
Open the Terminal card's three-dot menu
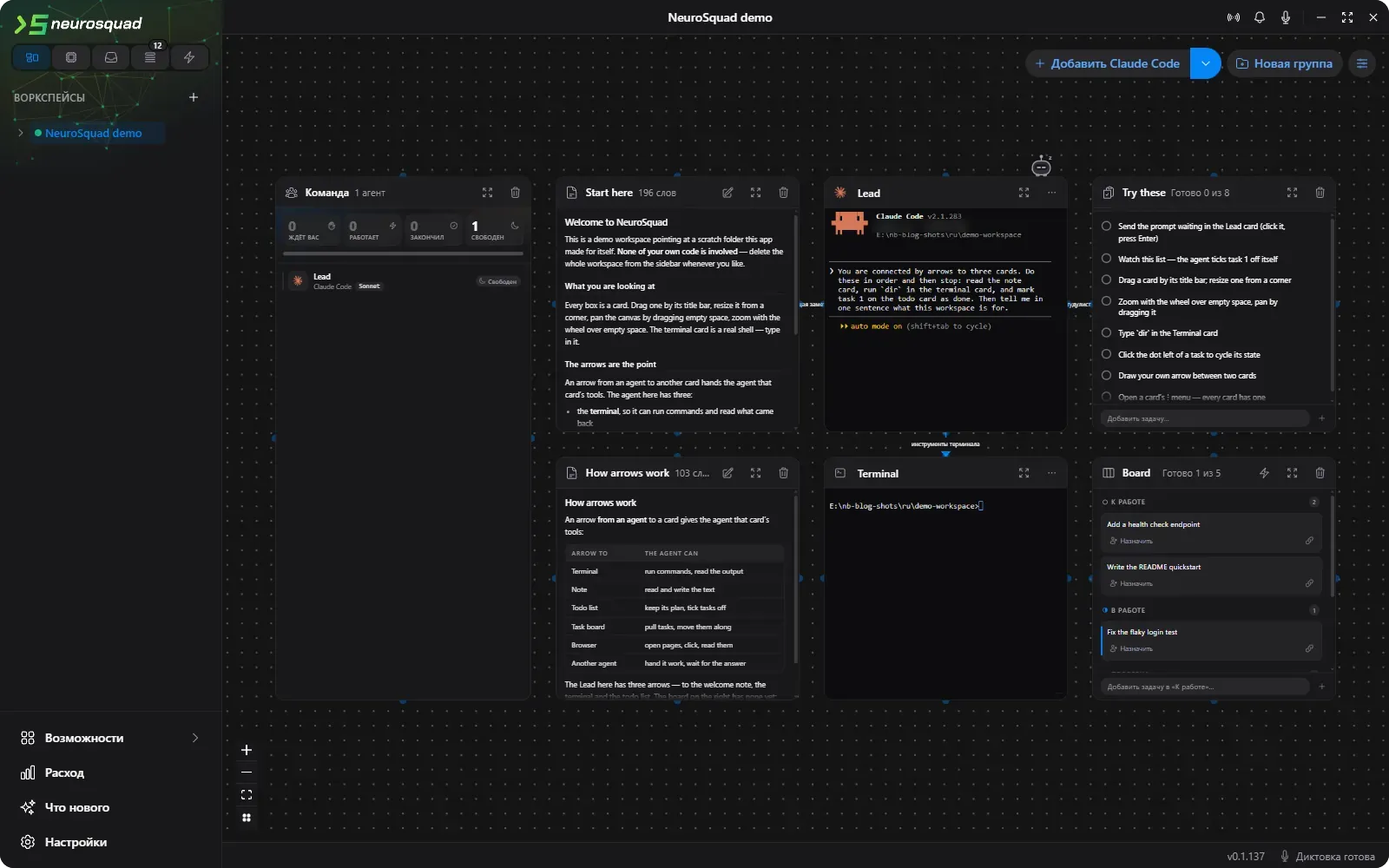point(1051,473)
